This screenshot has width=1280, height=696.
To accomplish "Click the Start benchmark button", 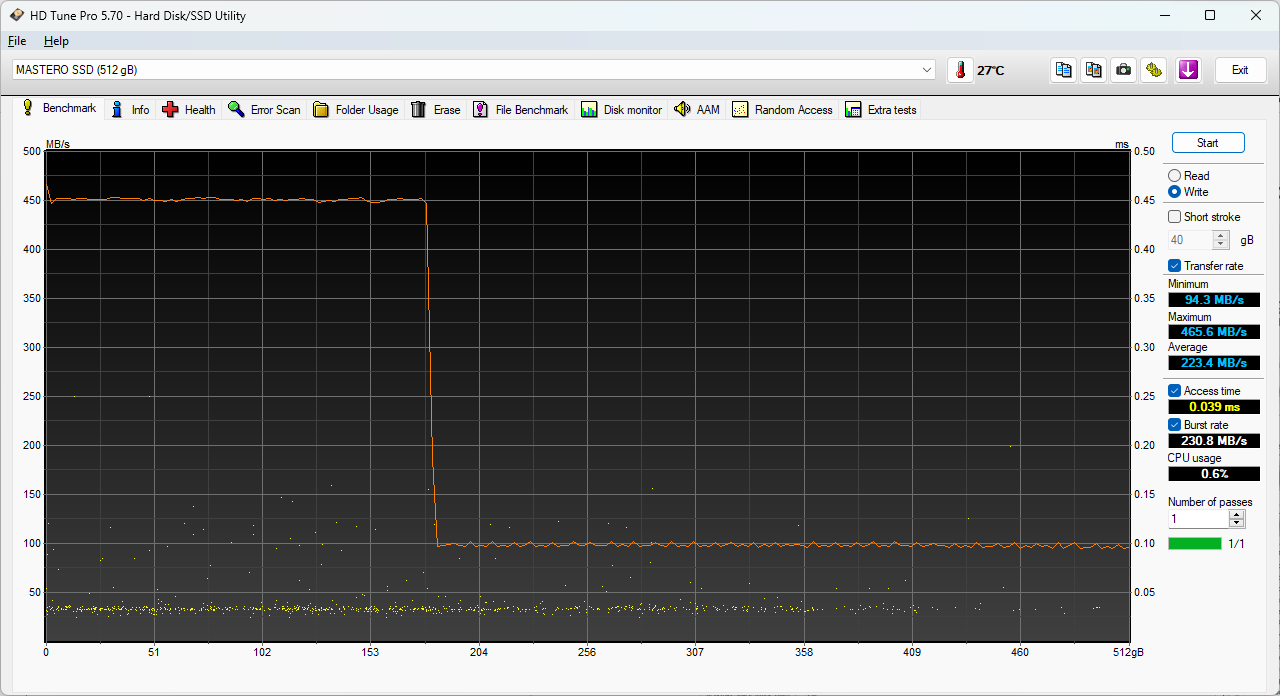I will click(1208, 143).
